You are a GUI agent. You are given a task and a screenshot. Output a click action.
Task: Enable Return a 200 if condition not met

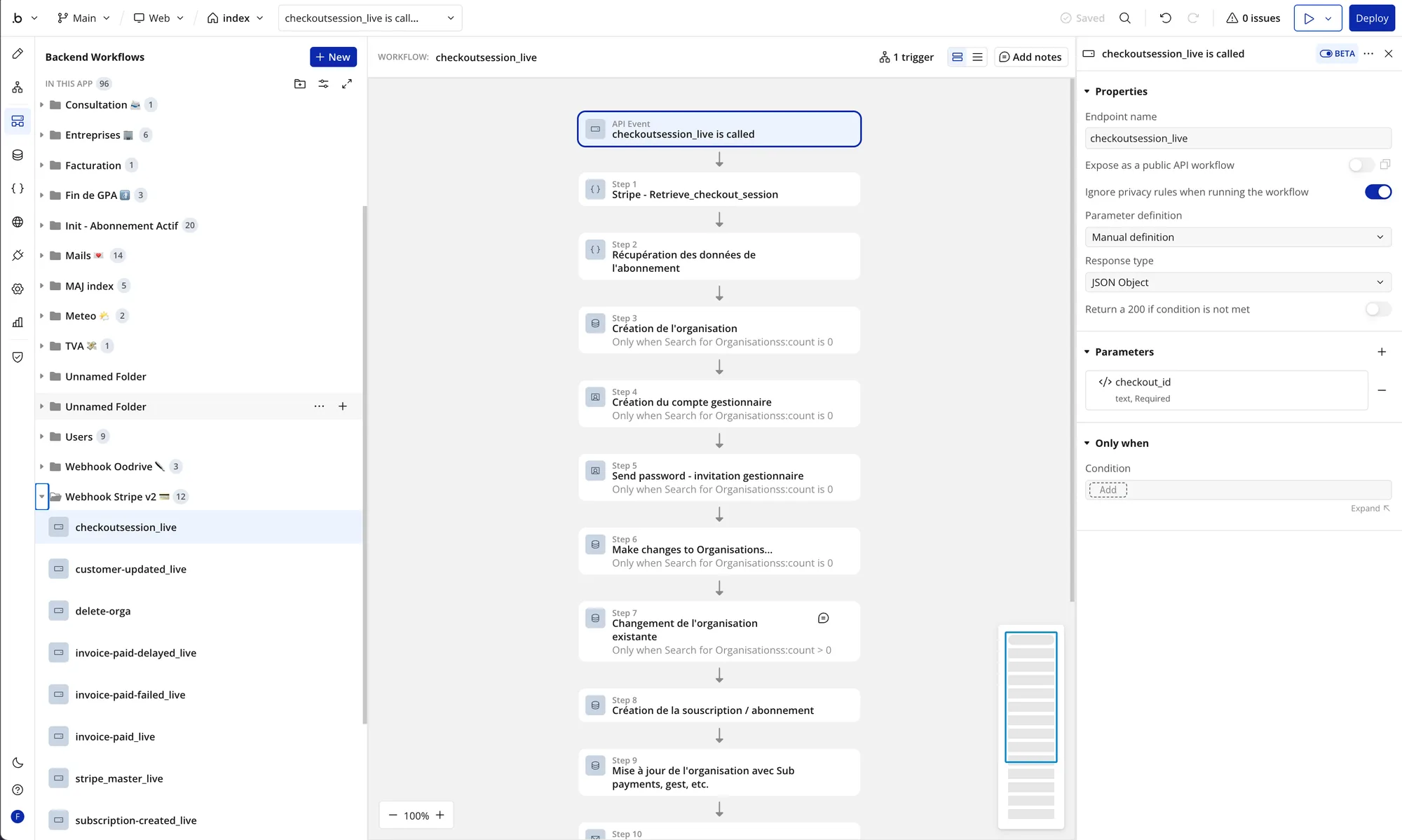coord(1378,309)
